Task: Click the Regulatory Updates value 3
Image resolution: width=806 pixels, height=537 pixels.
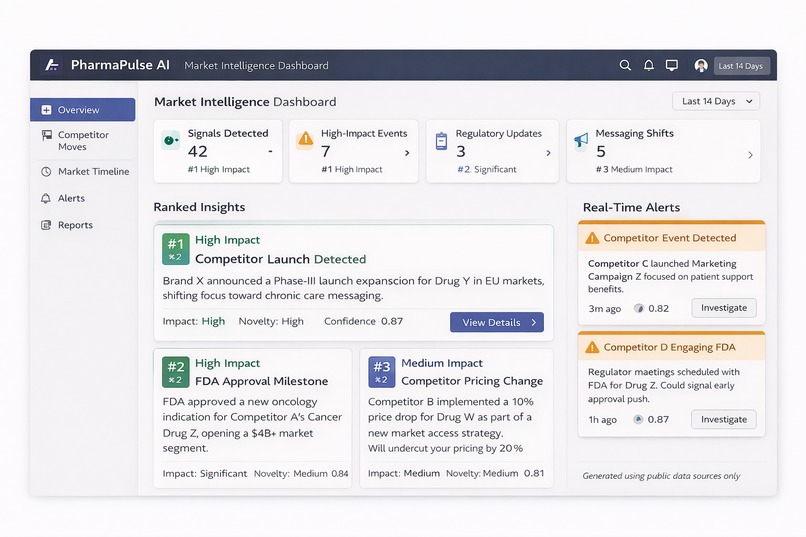Action: [x=461, y=152]
